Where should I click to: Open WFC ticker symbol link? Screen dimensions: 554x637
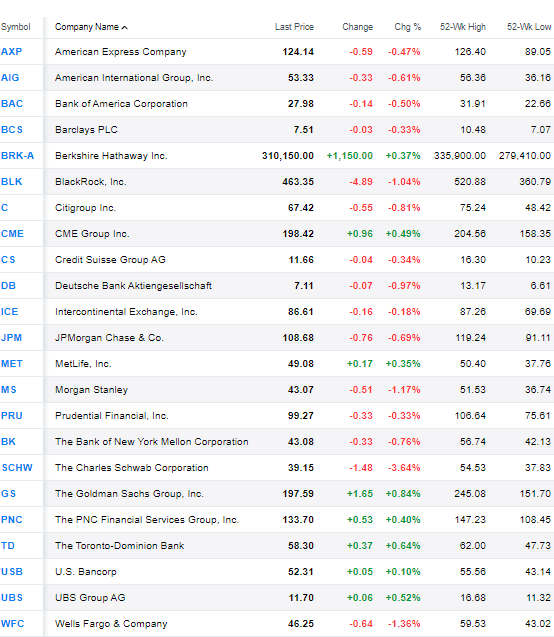13,624
